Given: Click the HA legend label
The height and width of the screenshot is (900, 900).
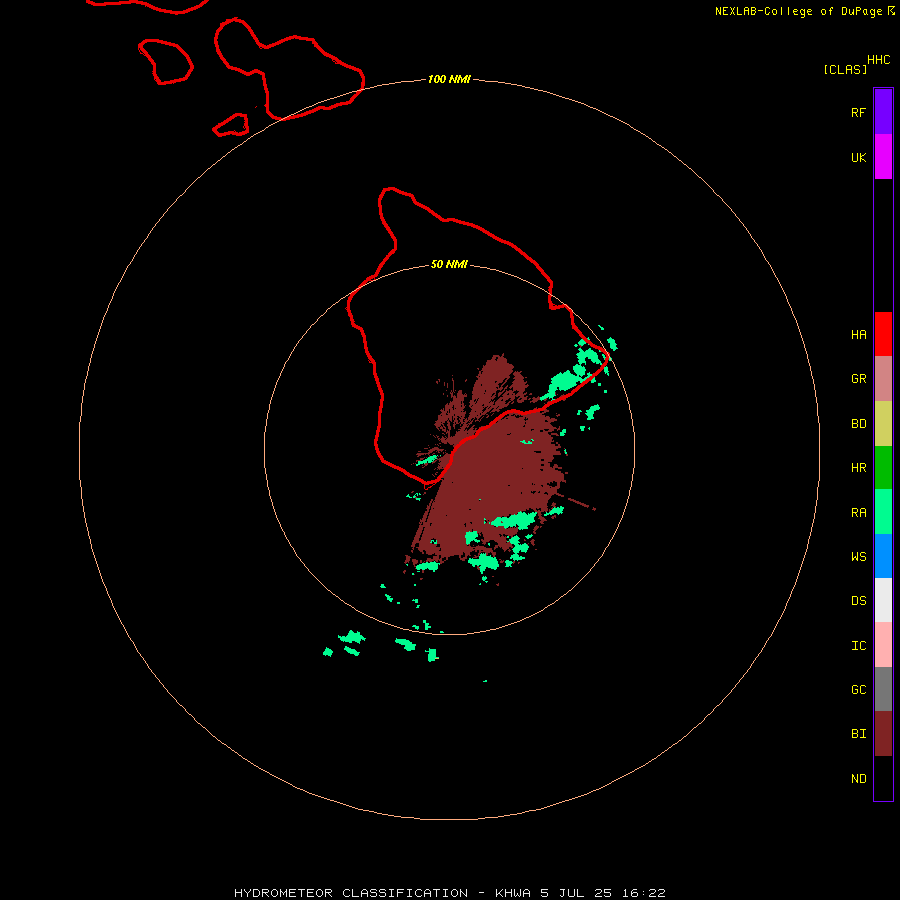Looking at the screenshot, I should [858, 335].
